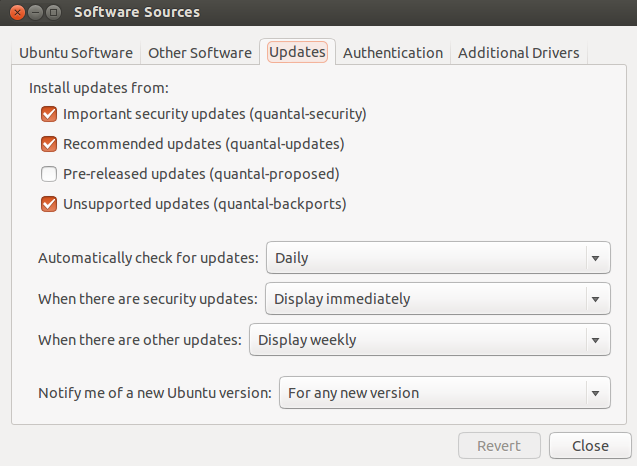637x466 pixels.
Task: Enable Pre-released updates (quantal-proposed)
Action: click(x=49, y=174)
